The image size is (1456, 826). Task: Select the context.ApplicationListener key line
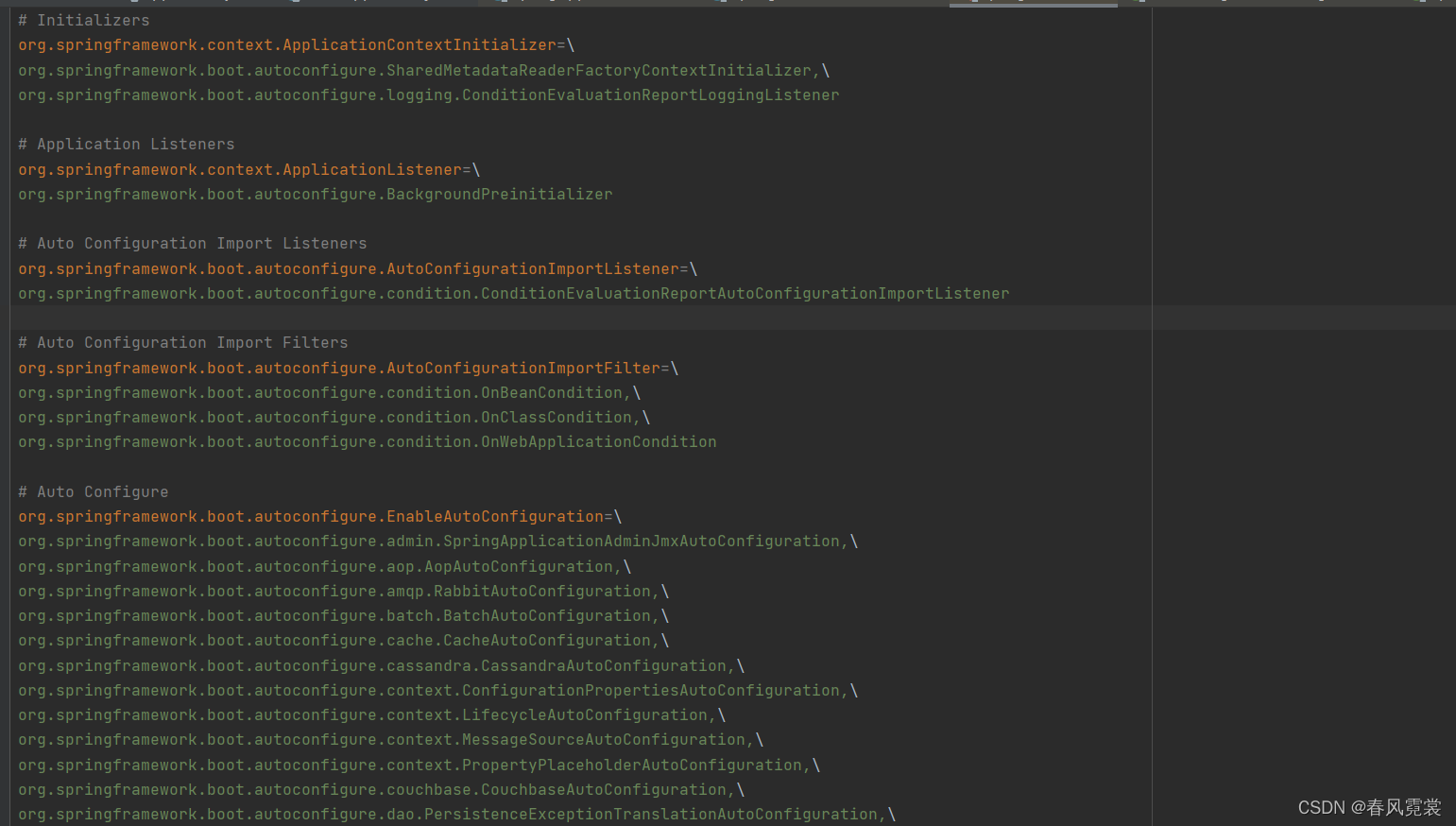[249, 169]
